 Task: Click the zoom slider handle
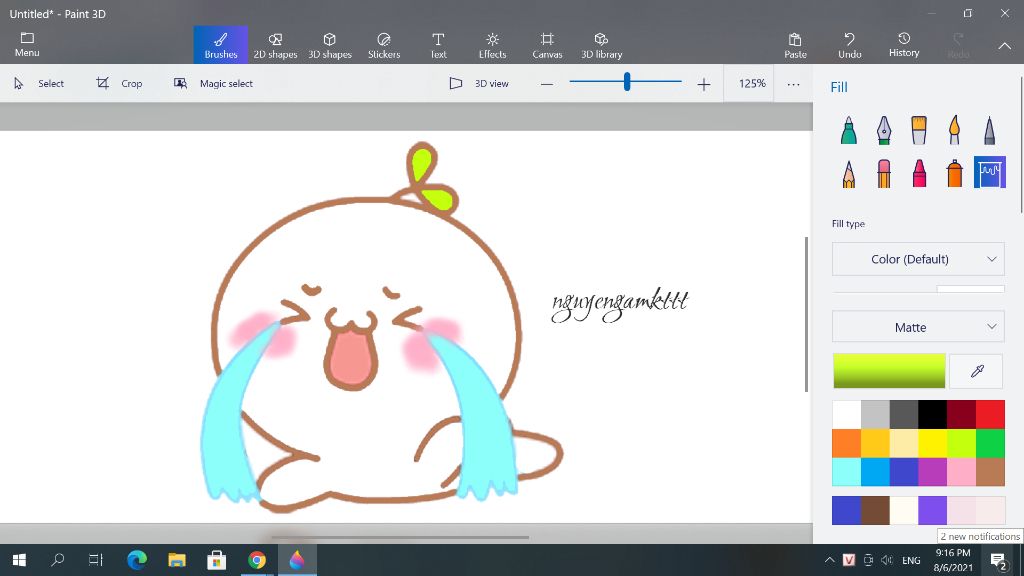coord(626,82)
